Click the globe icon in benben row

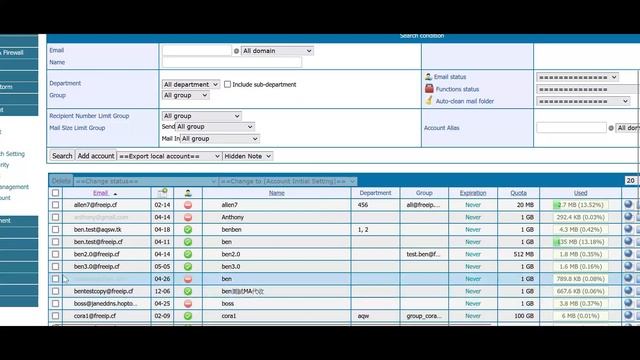coord(628,229)
